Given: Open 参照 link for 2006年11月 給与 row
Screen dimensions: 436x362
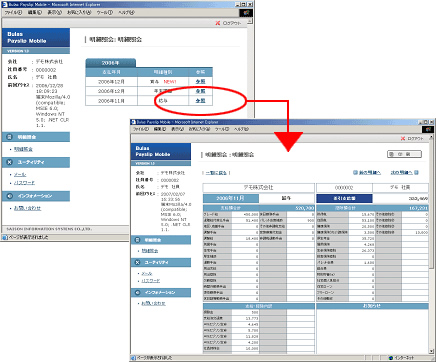Looking at the screenshot, I should click(x=200, y=101).
